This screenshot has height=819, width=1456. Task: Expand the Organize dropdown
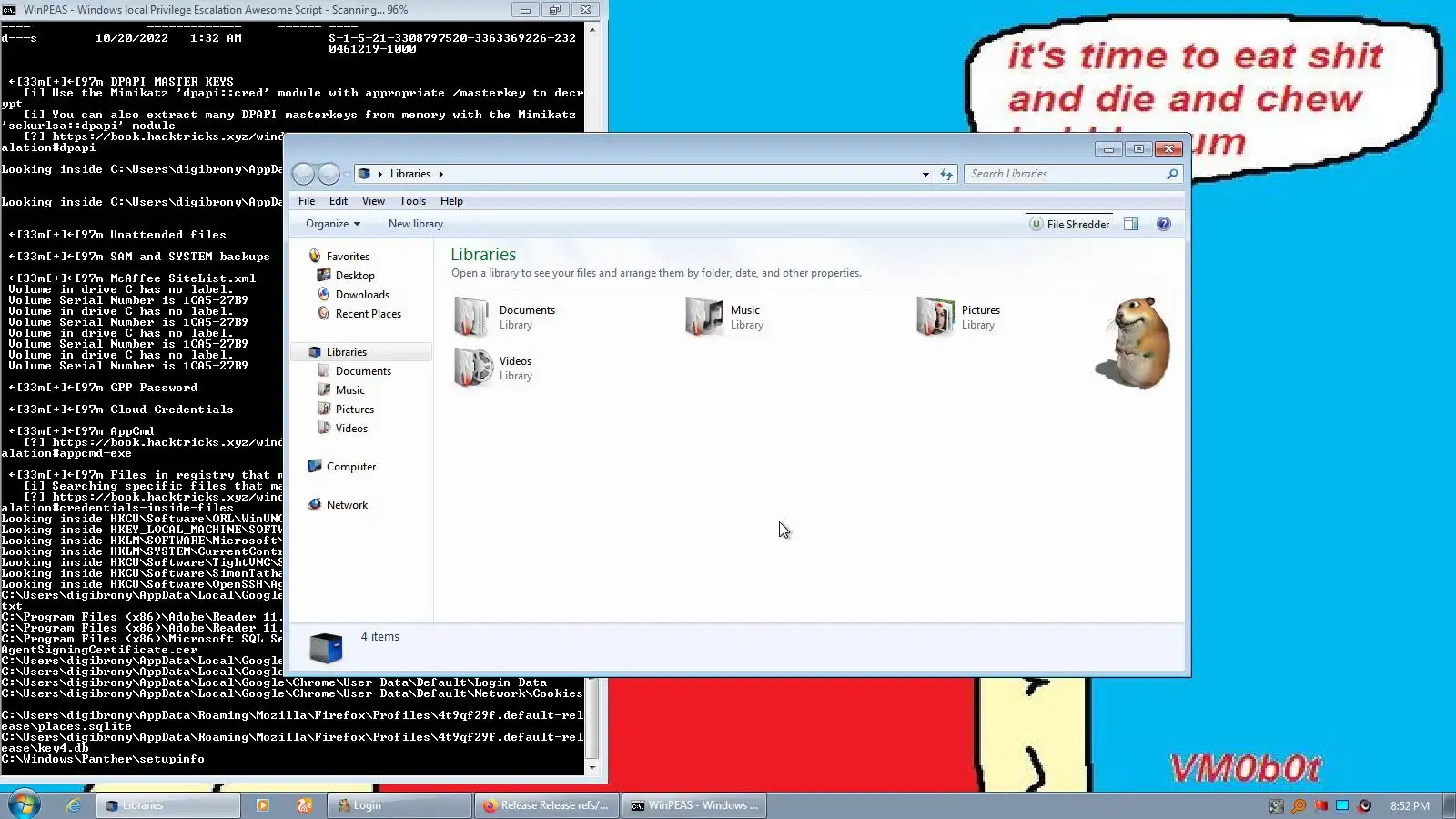(x=333, y=224)
